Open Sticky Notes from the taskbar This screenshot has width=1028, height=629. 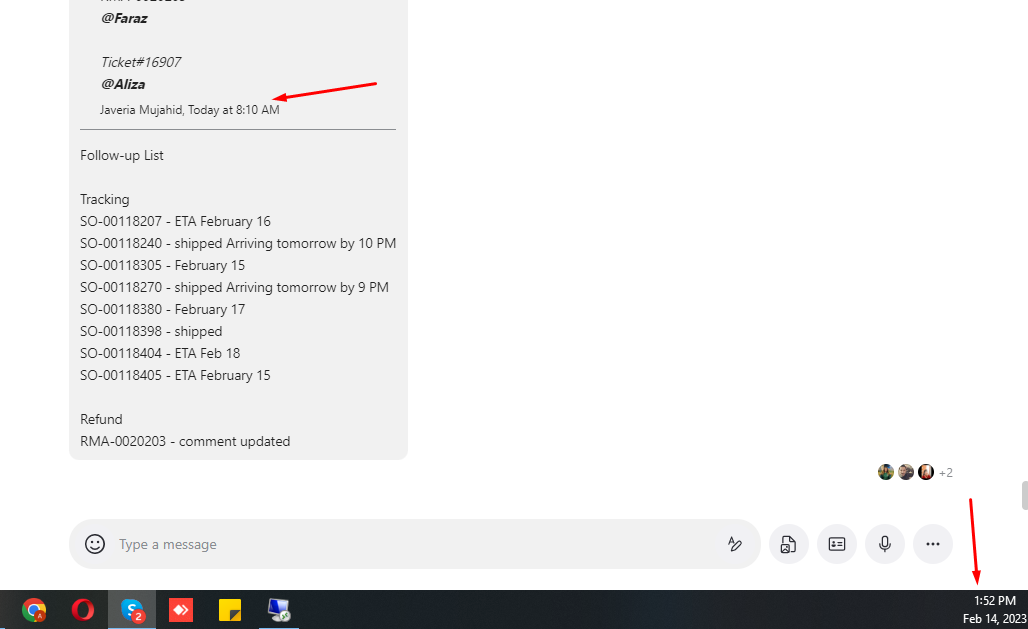229,610
